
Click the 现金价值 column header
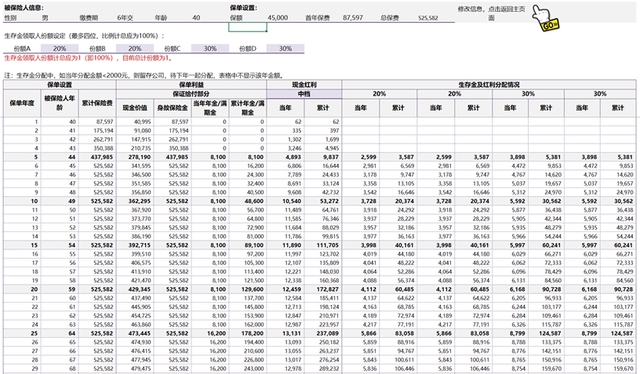[x=135, y=108]
